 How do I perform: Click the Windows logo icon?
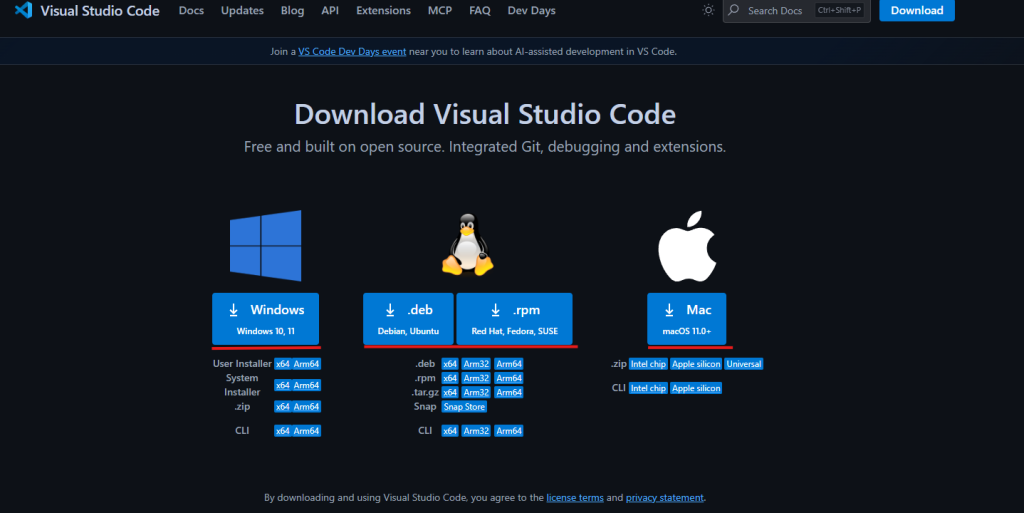[x=265, y=244]
